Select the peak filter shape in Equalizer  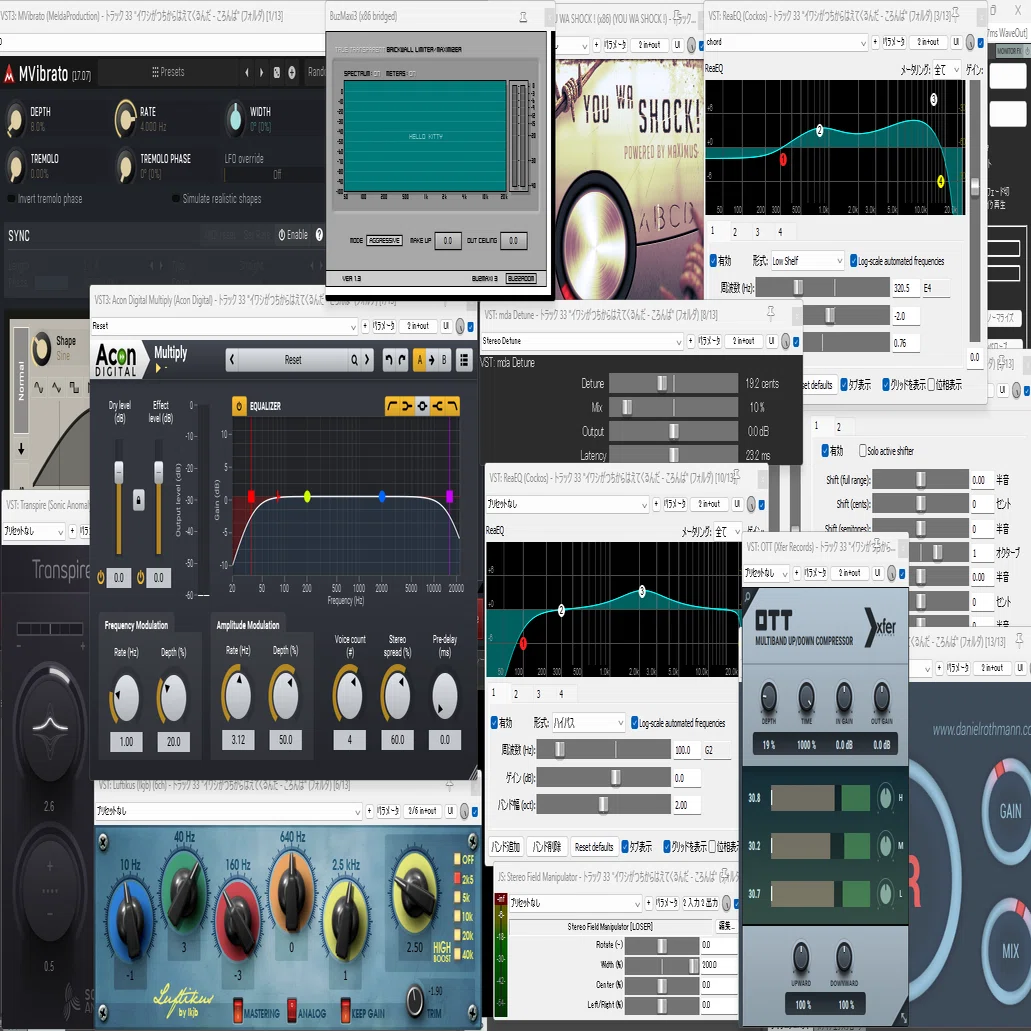click(422, 406)
